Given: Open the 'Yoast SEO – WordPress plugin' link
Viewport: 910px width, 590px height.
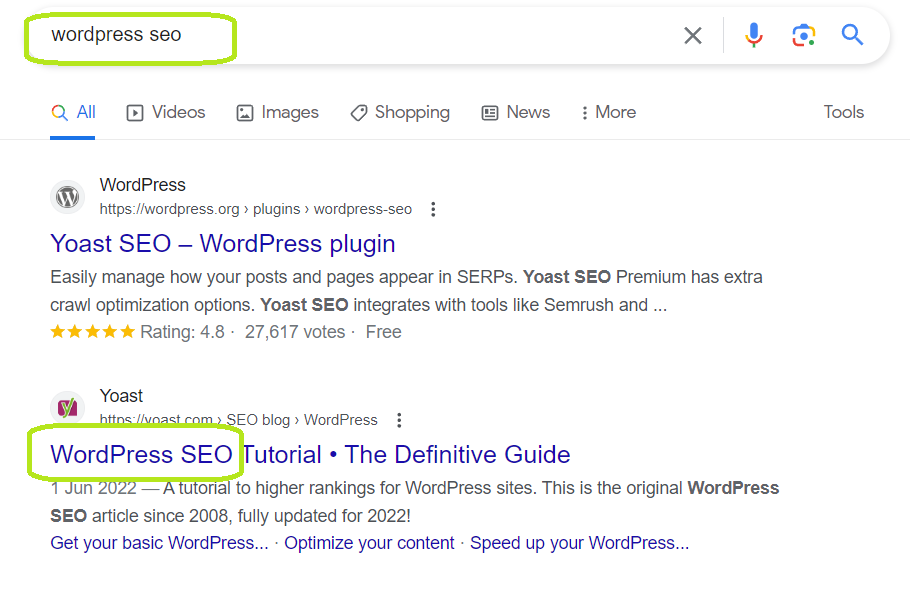Looking at the screenshot, I should pos(223,244).
